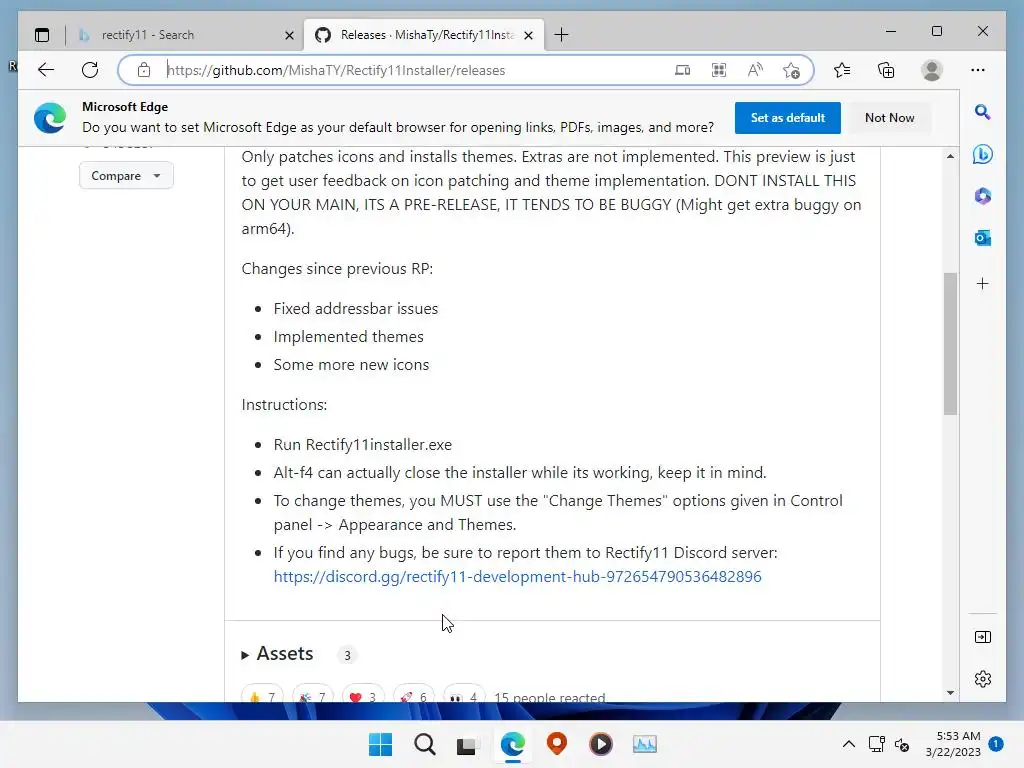The image size is (1024, 768).
Task: Open the muted volume tray icon
Action: (x=902, y=744)
